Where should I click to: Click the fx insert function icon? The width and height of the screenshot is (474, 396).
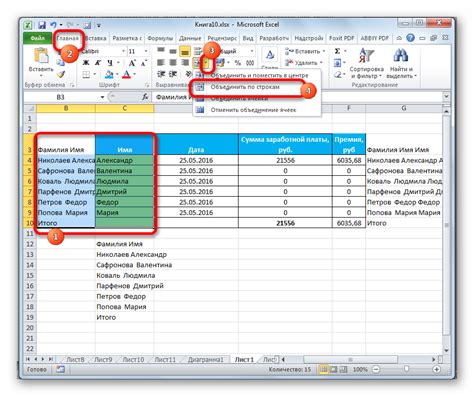[145, 97]
